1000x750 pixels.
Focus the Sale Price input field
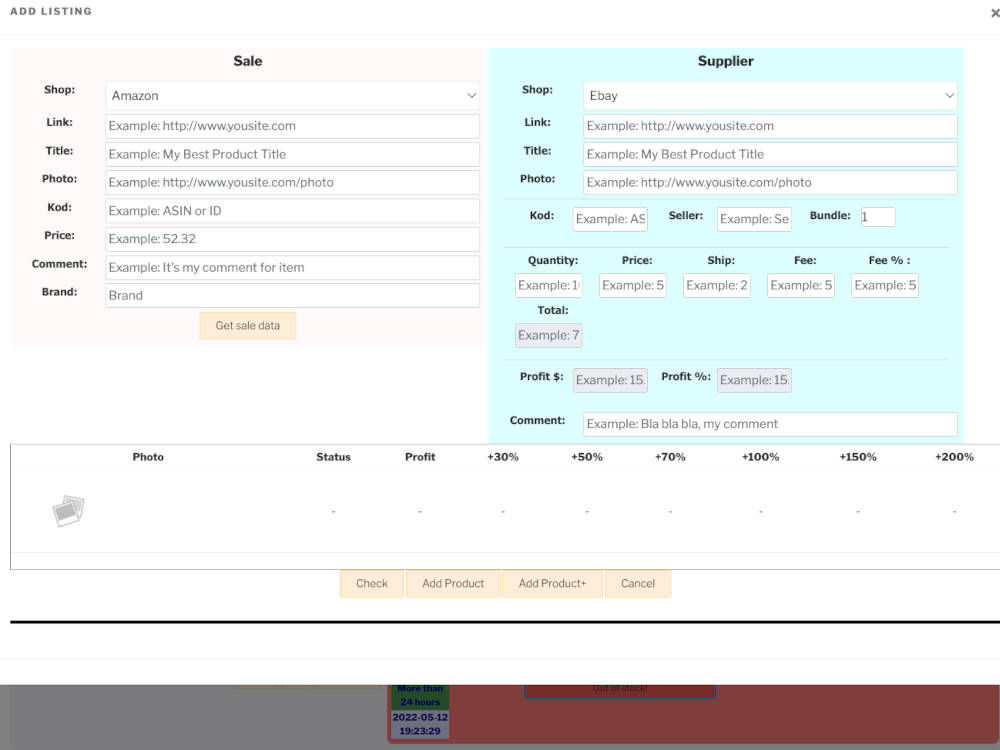pos(293,239)
